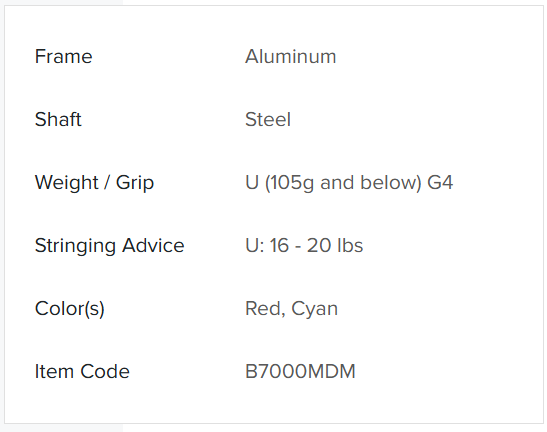Click the Frame label
The width and height of the screenshot is (547, 432).
pyautogui.click(x=63, y=57)
